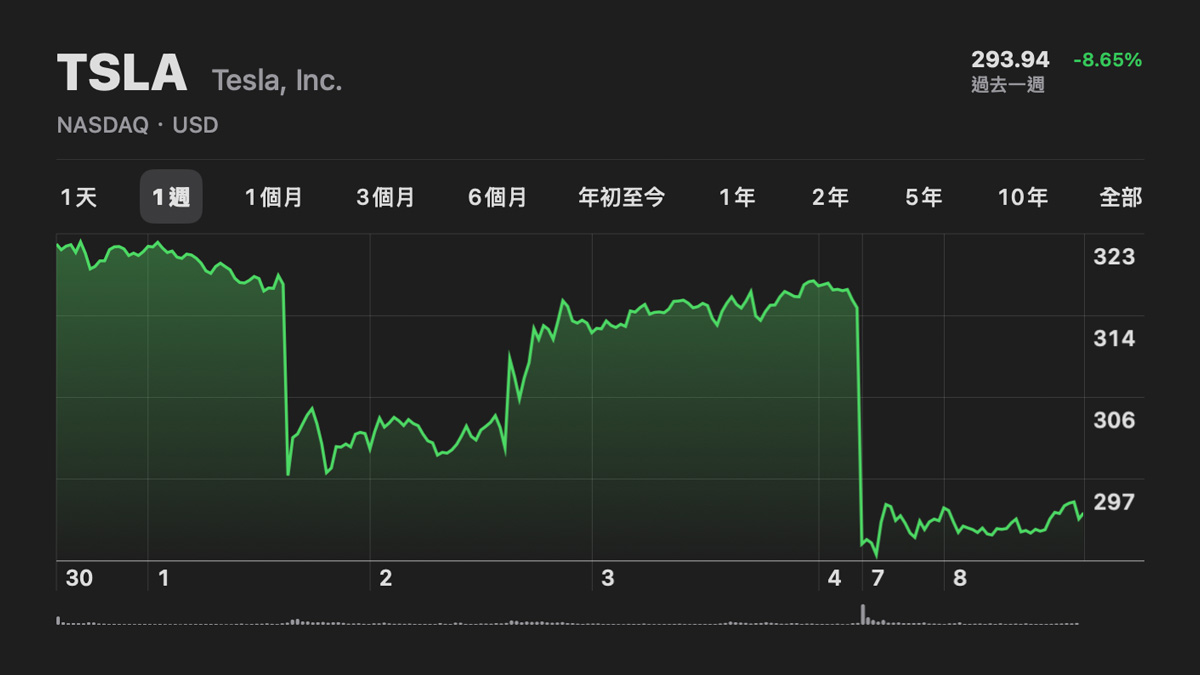Click date marker 30 on chart axis
This screenshot has height=675, width=1200.
click(x=79, y=578)
